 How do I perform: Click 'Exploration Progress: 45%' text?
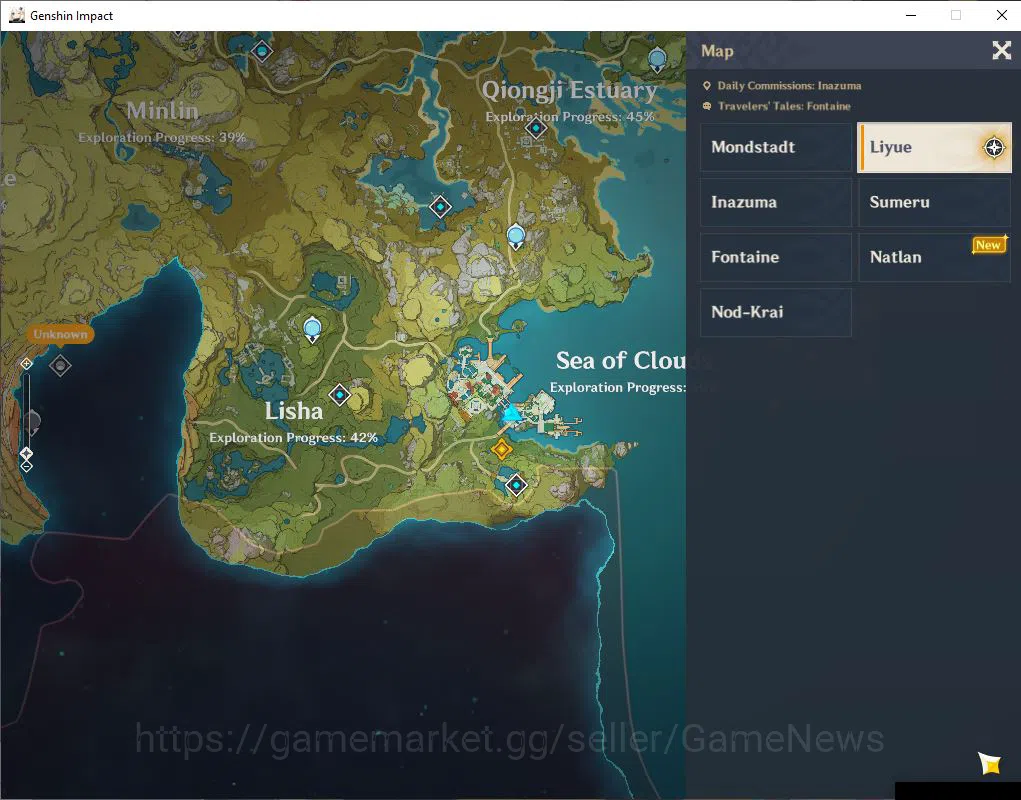pos(570,117)
